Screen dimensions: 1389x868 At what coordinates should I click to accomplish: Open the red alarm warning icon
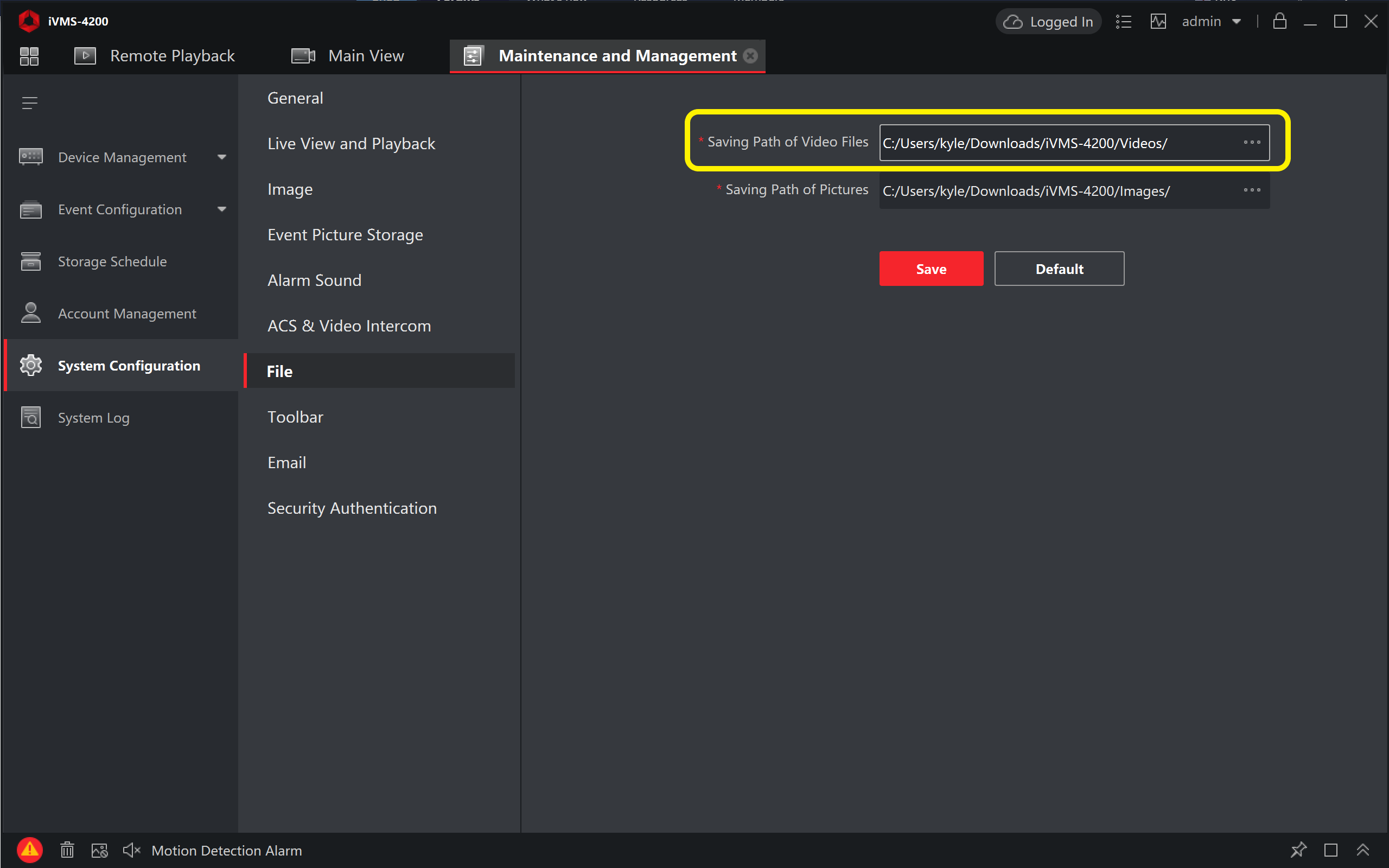click(30, 850)
